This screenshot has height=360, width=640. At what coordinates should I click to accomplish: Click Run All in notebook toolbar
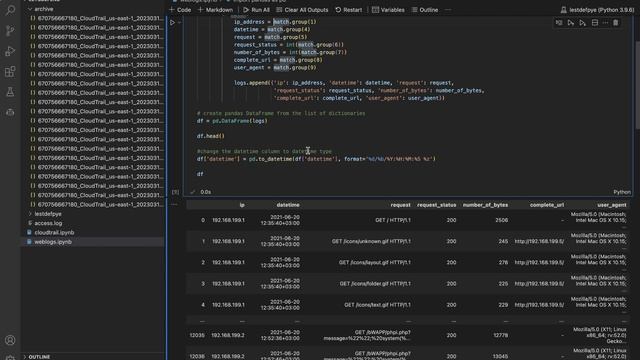coord(256,10)
